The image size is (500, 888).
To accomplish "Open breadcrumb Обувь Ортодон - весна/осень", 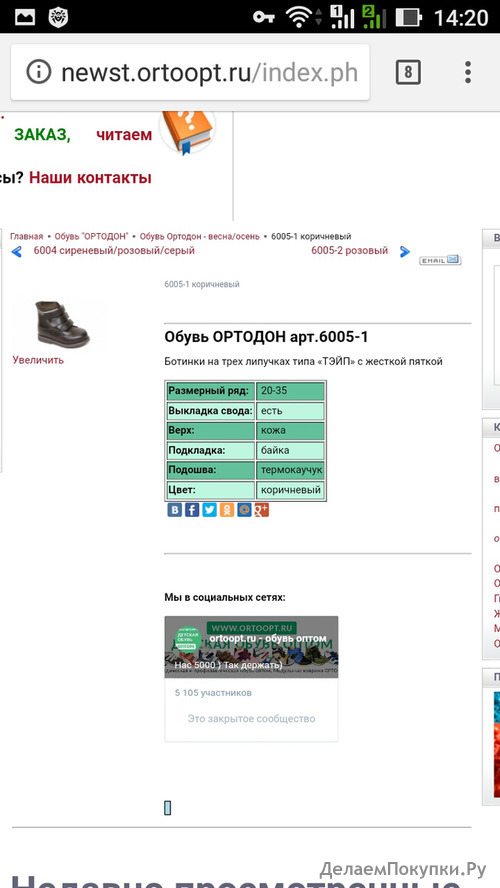I will [x=200, y=236].
